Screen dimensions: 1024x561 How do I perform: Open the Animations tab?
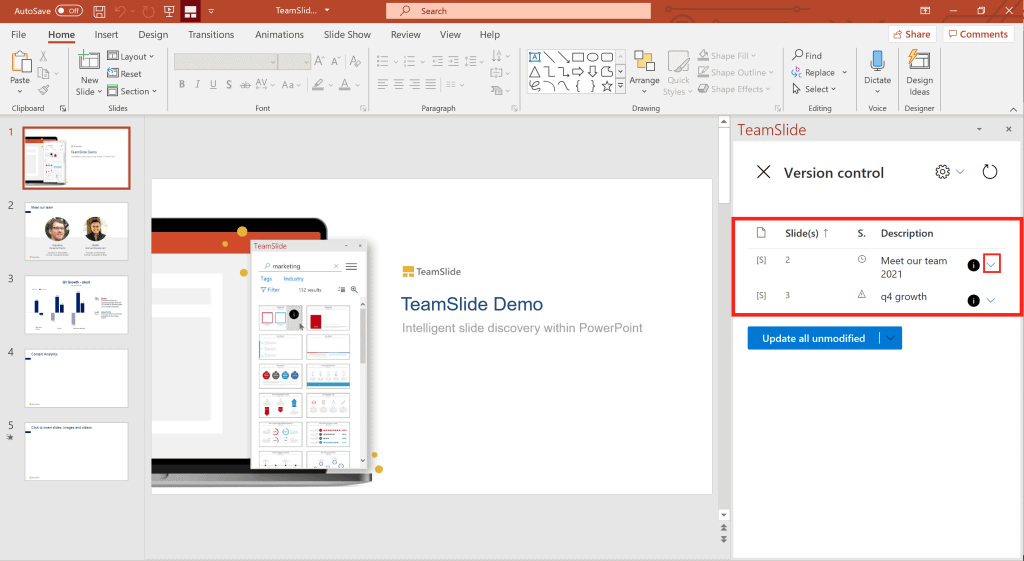click(x=280, y=35)
